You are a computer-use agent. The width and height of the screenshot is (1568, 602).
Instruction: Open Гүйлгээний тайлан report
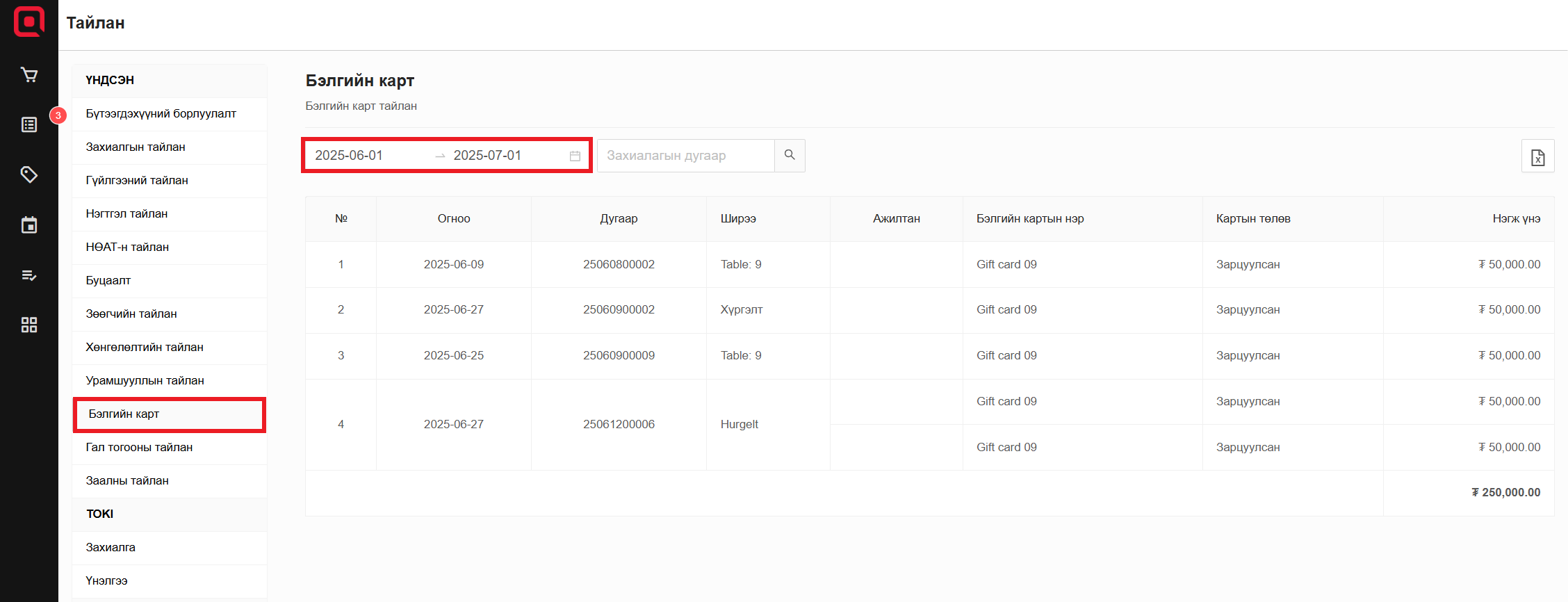(x=137, y=180)
